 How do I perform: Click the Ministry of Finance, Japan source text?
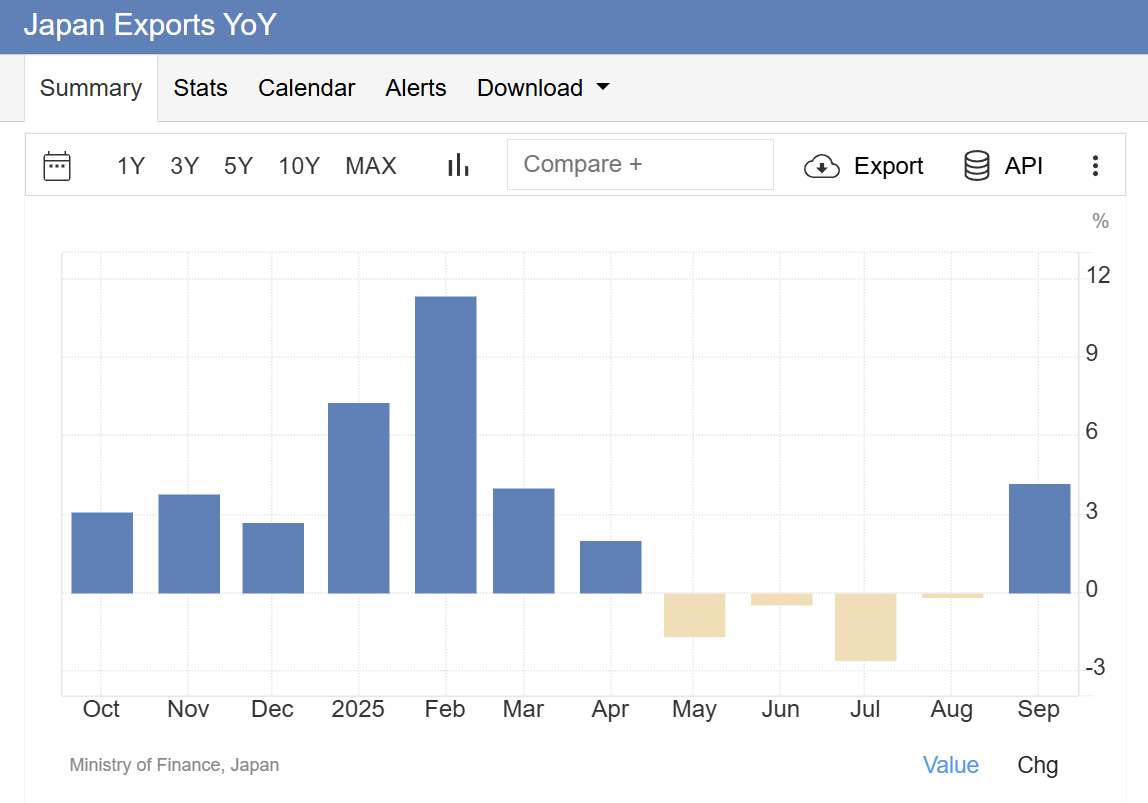click(x=174, y=765)
